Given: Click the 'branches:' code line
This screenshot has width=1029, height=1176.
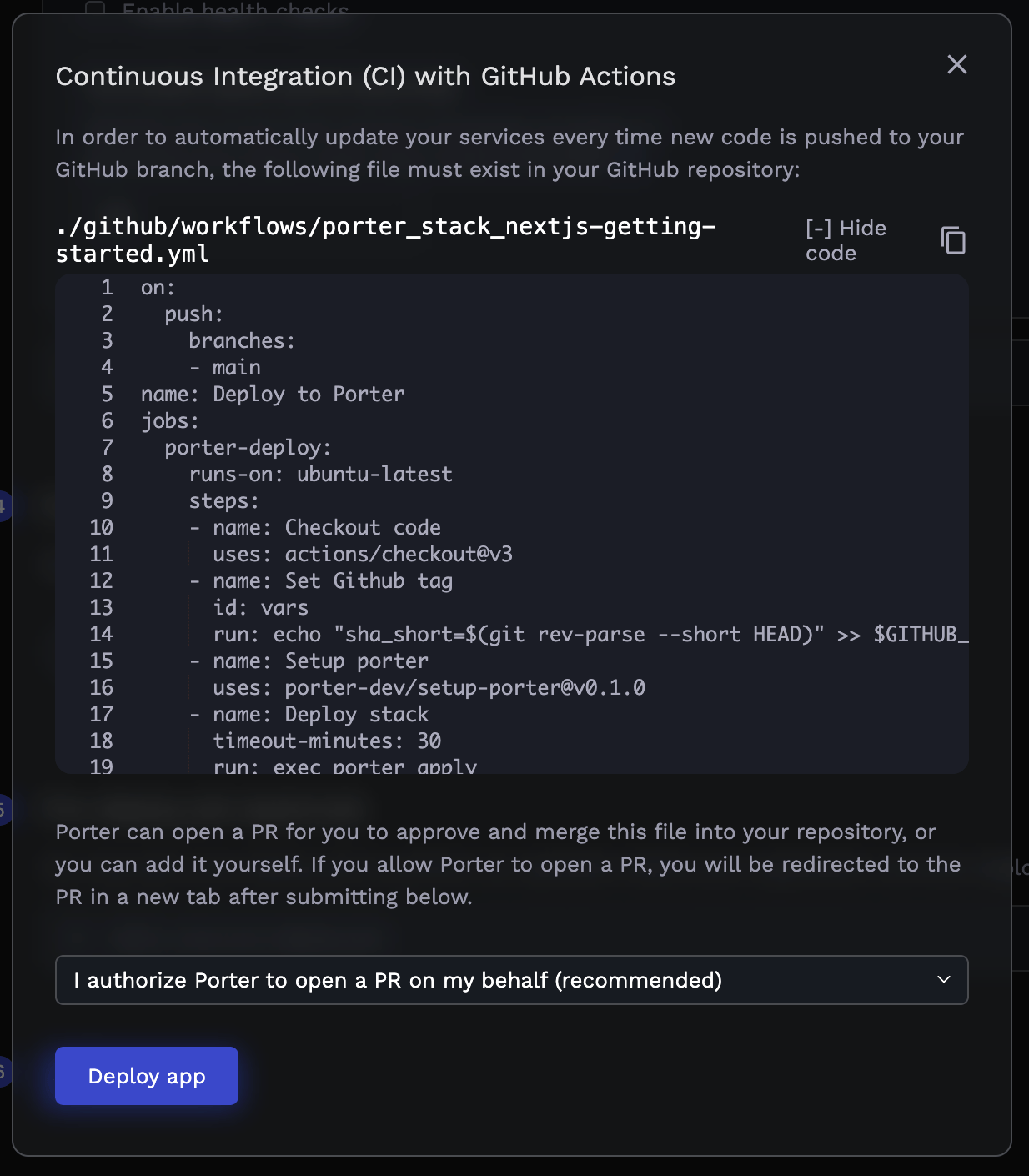Looking at the screenshot, I should coord(242,340).
